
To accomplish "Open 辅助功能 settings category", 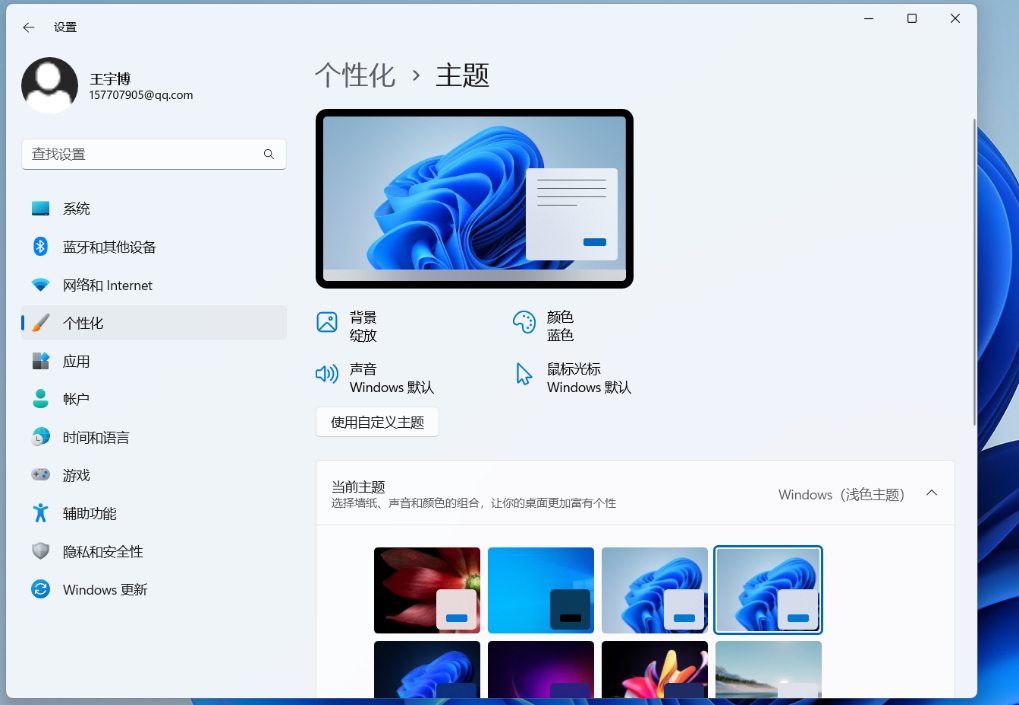I will coord(154,513).
